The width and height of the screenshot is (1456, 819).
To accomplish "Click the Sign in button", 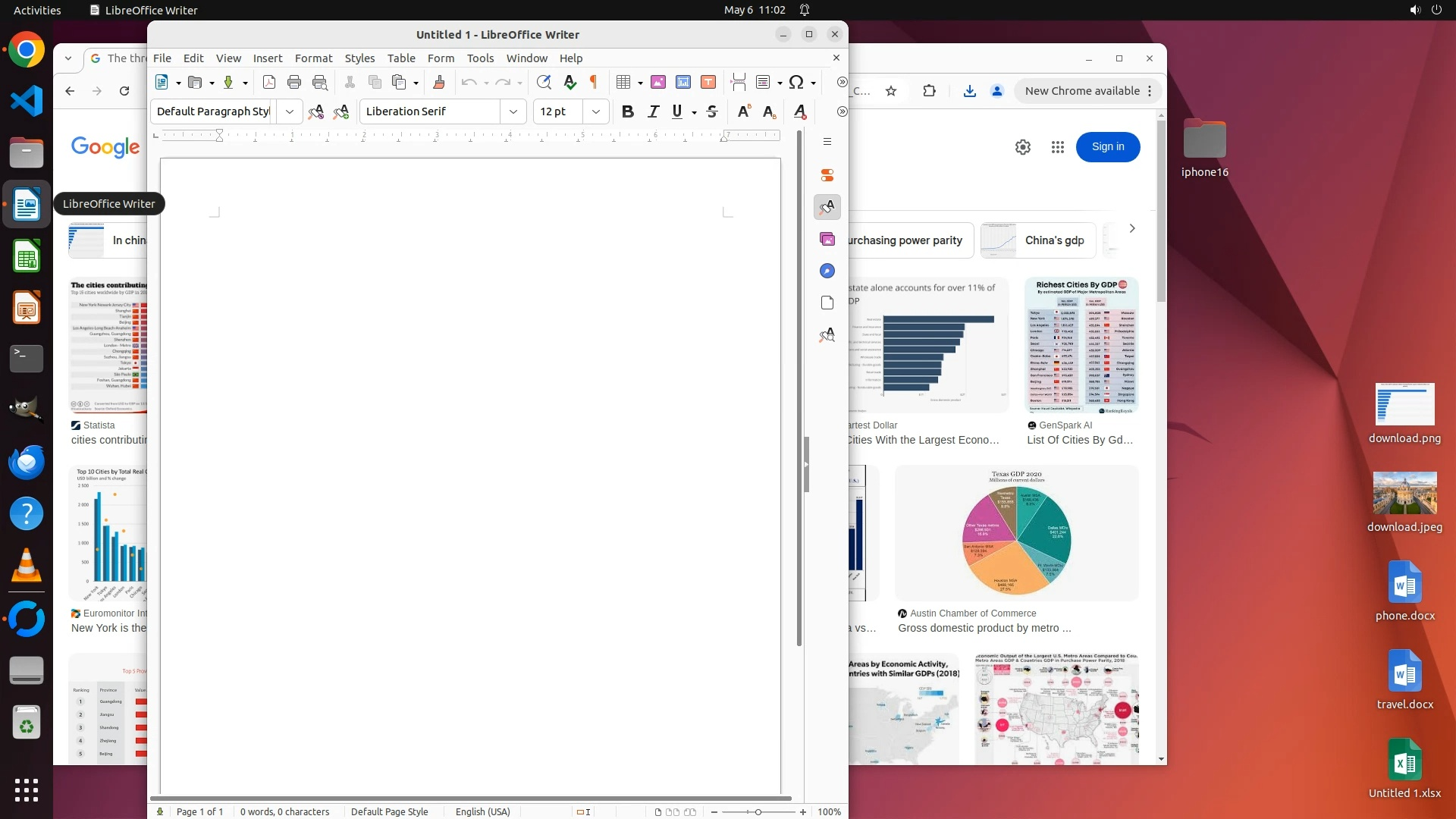I will [x=1107, y=146].
